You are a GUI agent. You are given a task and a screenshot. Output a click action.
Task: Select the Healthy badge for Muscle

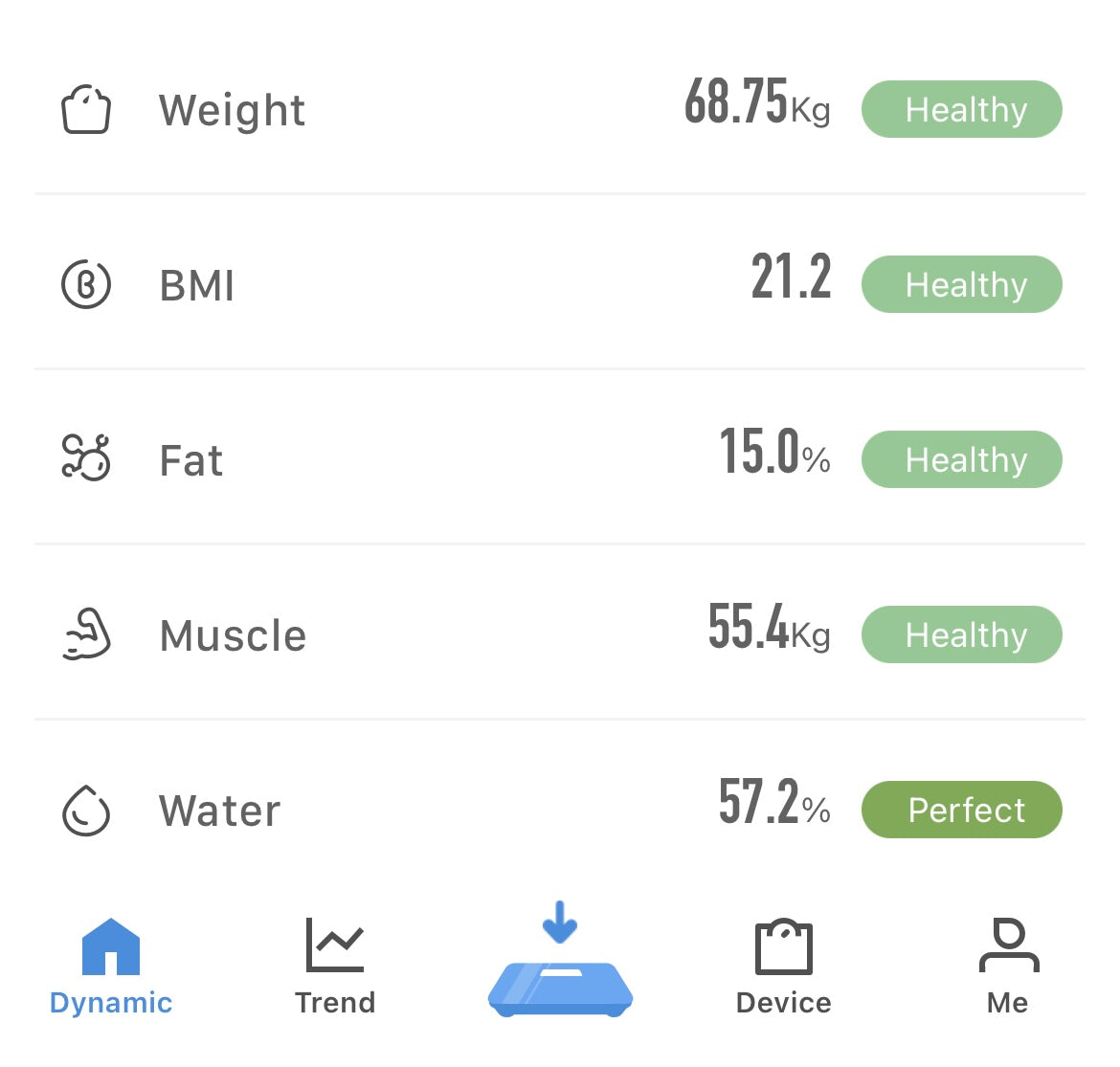[962, 634]
